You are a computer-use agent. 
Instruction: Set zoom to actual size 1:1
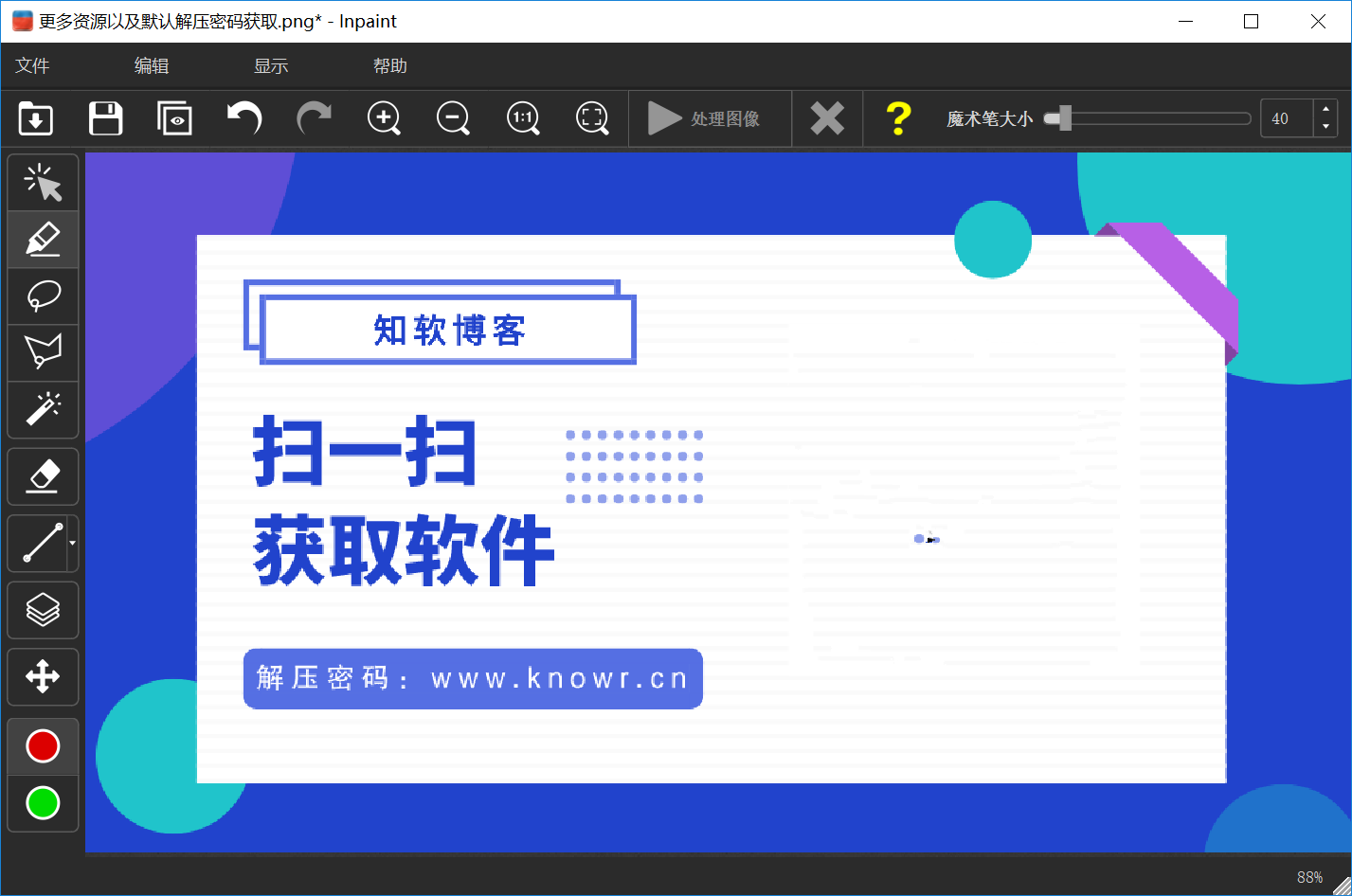pyautogui.click(x=523, y=118)
